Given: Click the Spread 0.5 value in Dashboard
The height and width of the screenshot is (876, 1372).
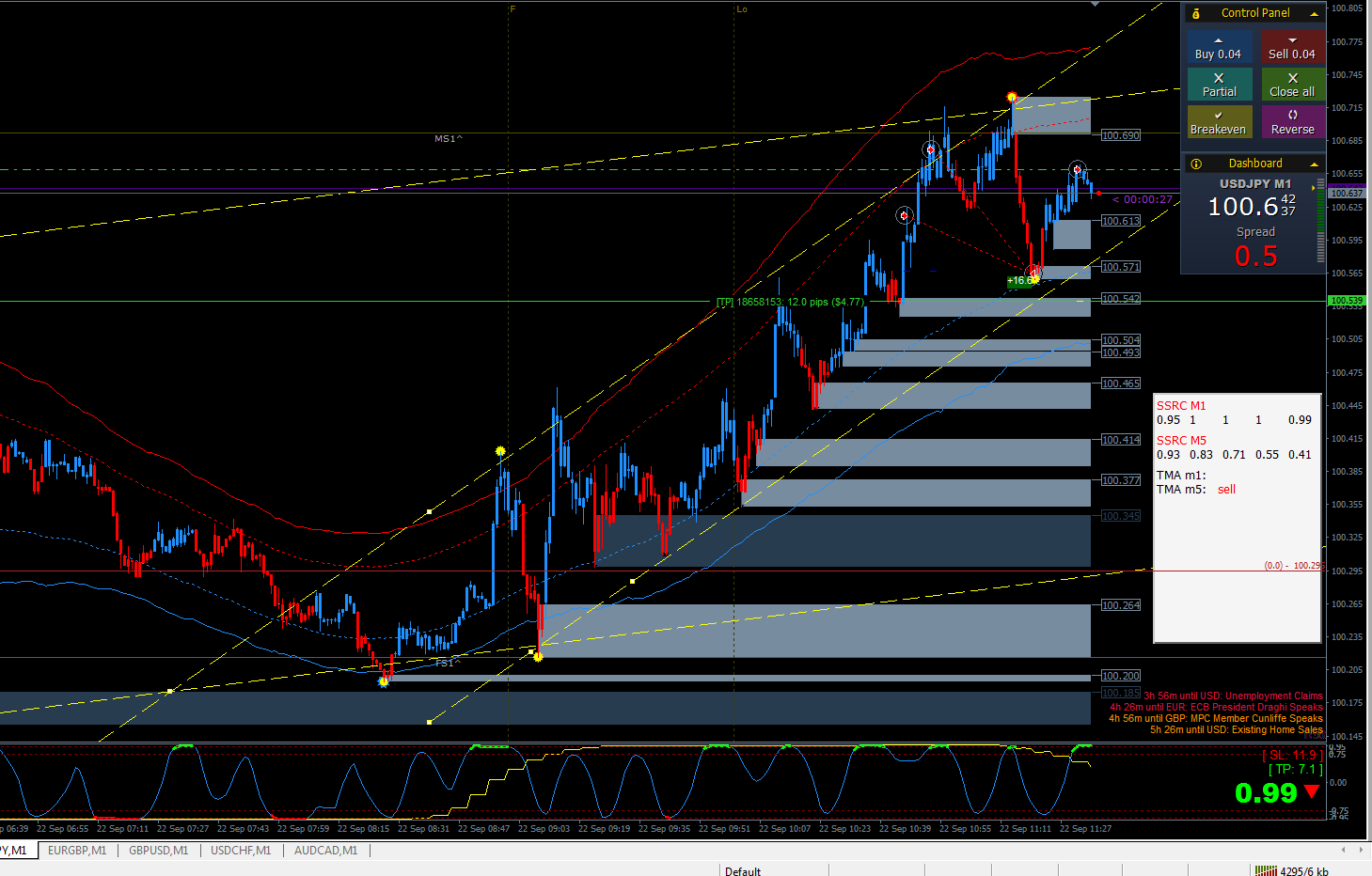Looking at the screenshot, I should pos(1255,256).
